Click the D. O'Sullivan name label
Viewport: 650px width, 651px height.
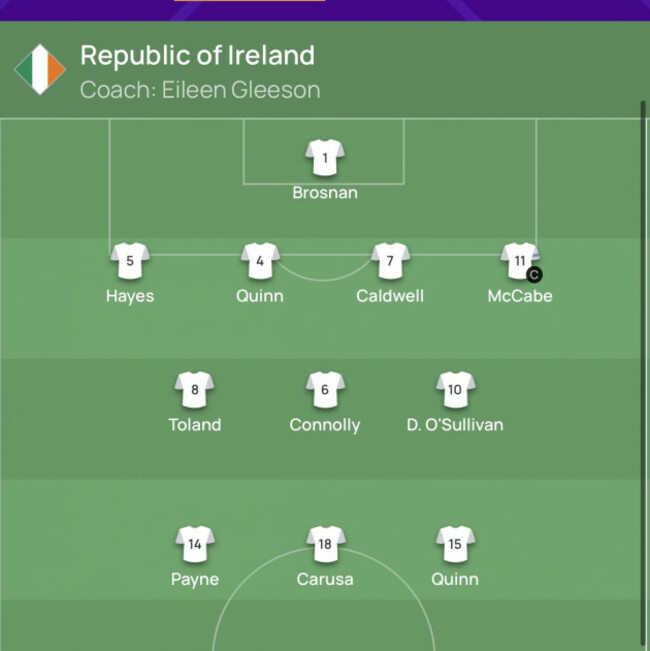click(x=455, y=425)
